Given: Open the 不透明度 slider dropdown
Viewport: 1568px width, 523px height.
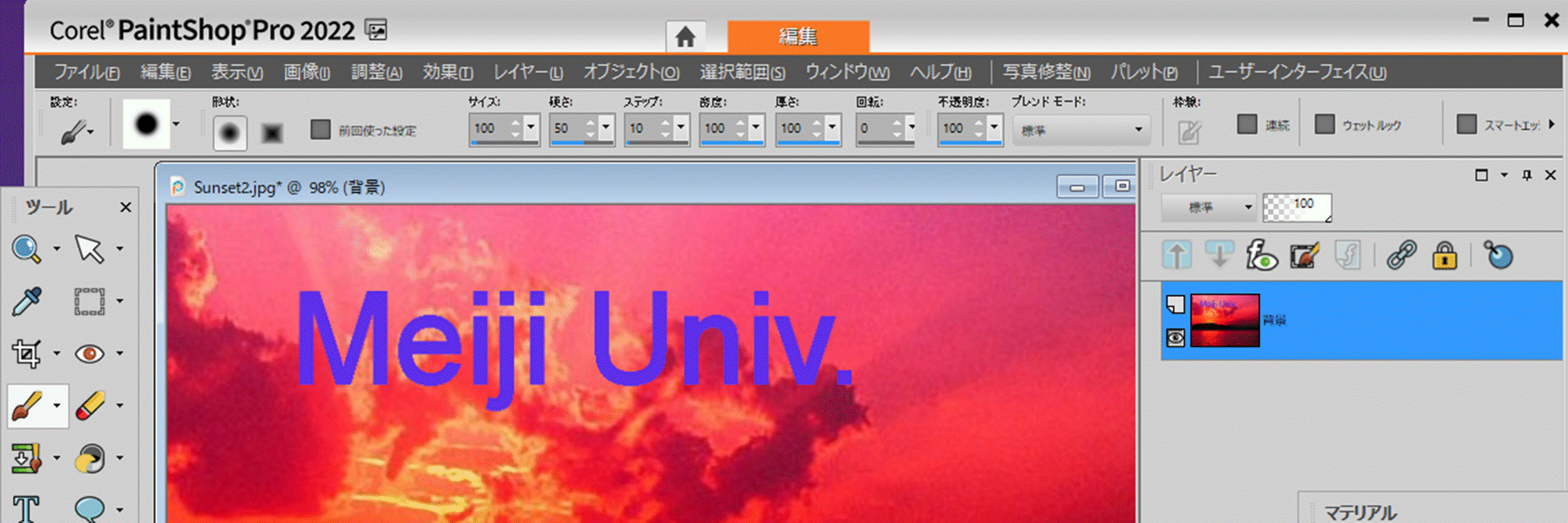Looking at the screenshot, I should tap(994, 127).
